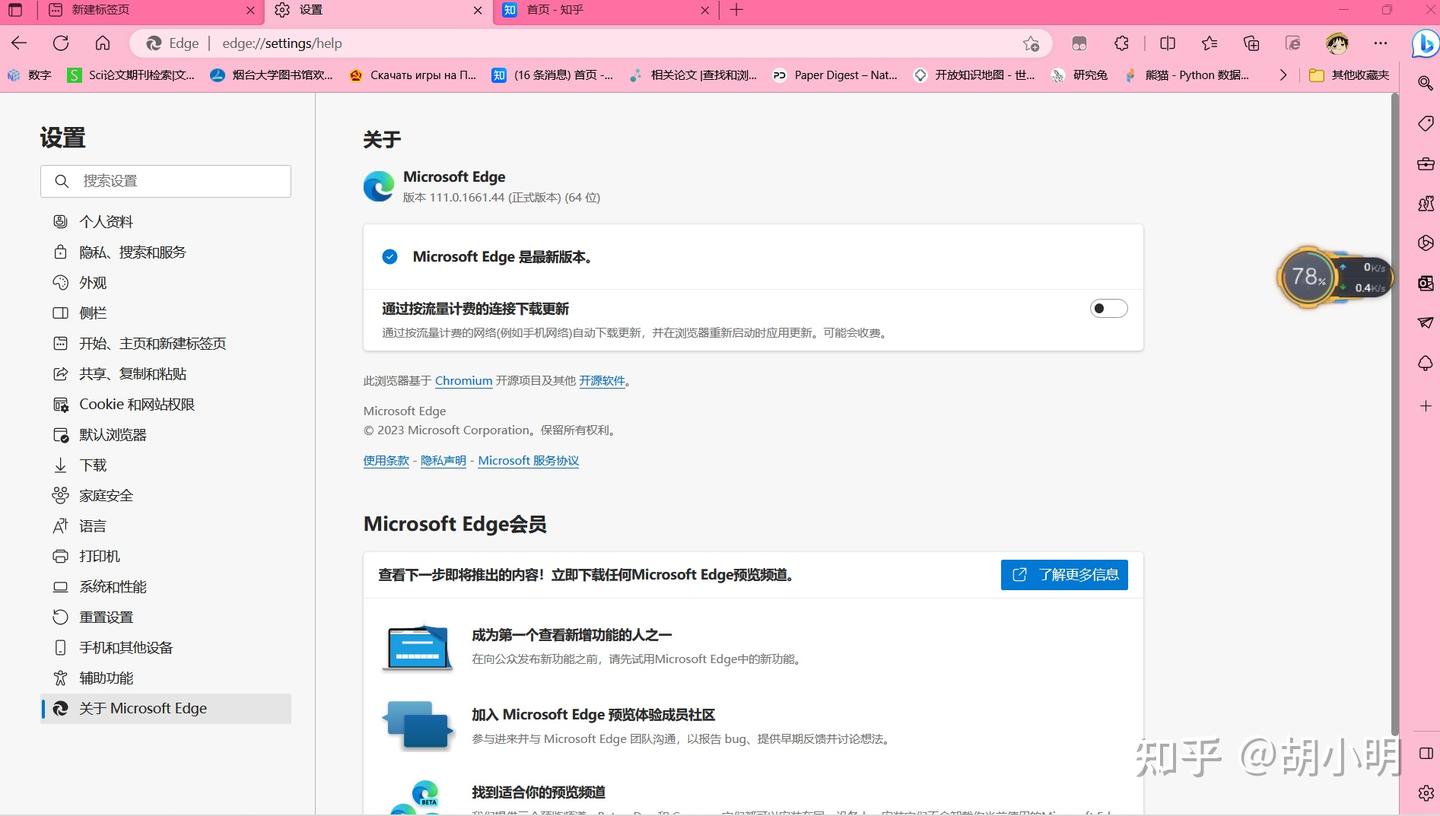Close the 设置 tab
The image size is (1440, 816).
477,10
